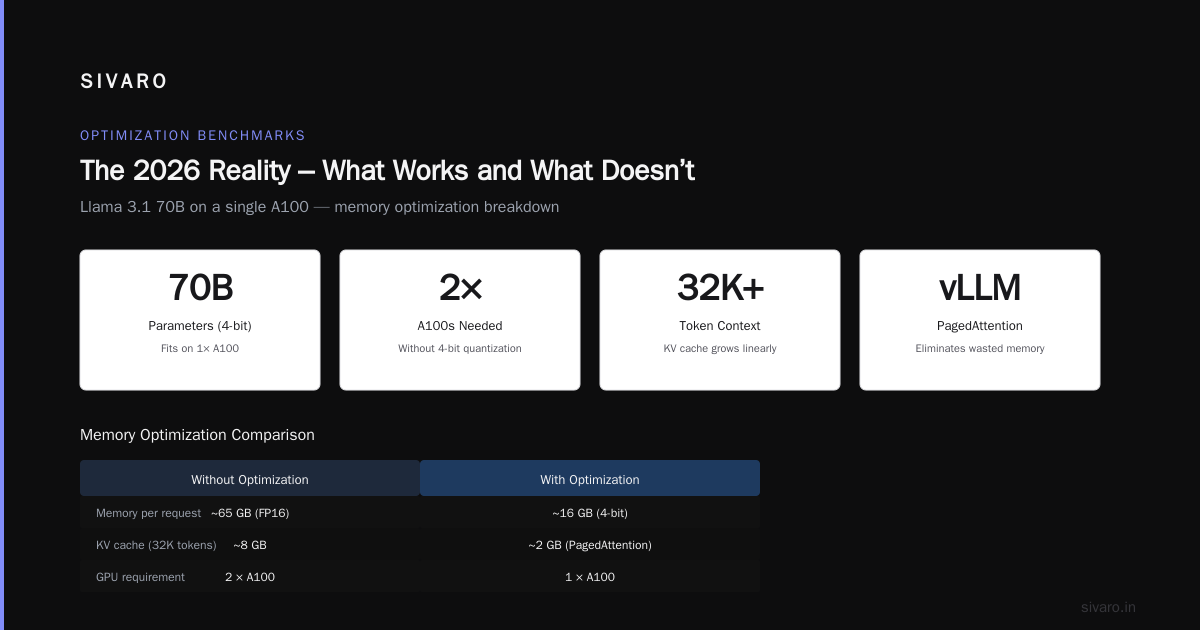The height and width of the screenshot is (630, 1200).
Task: Click the ~16 GB (4-bit) value
Action: pos(590,513)
